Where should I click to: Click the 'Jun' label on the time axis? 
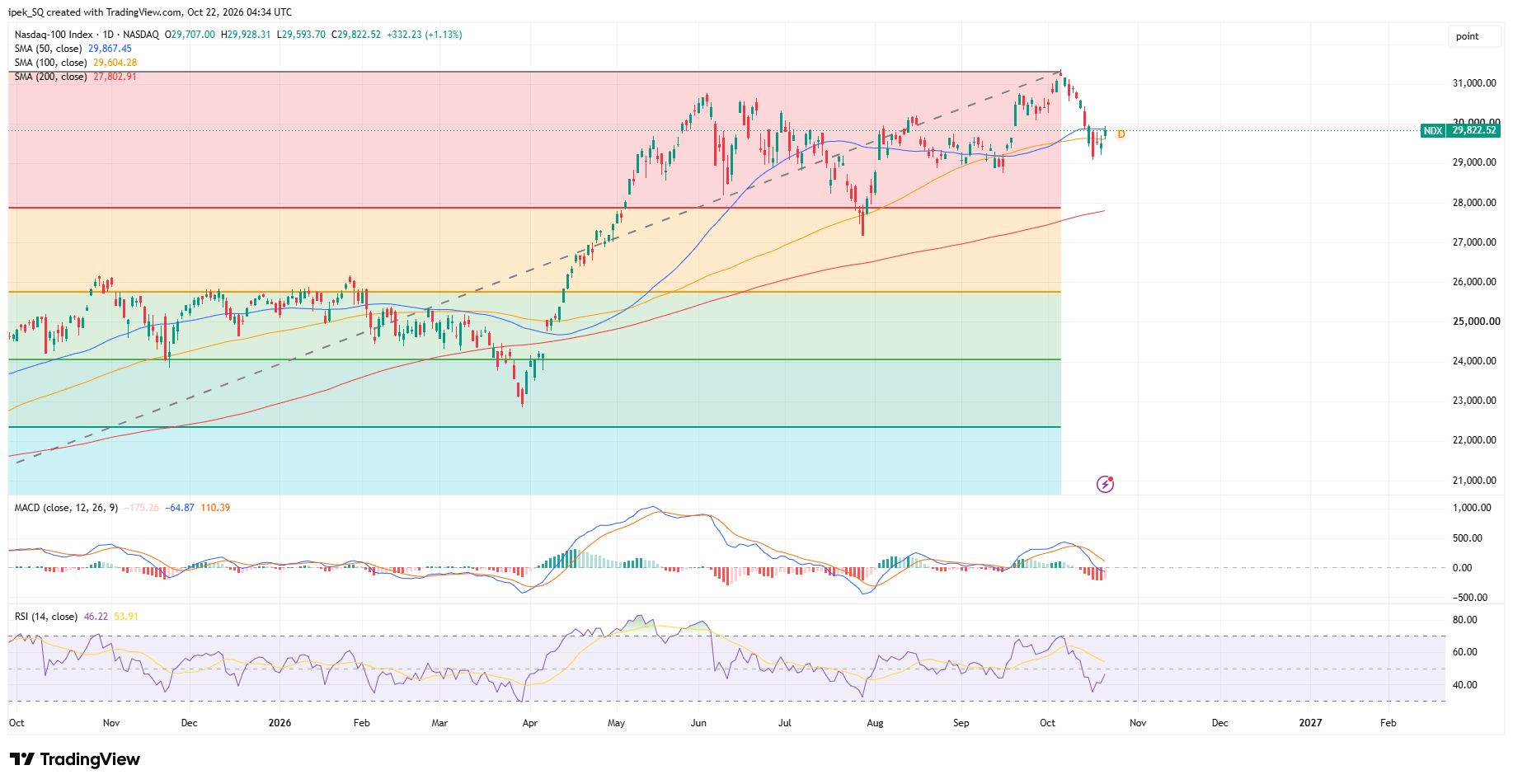pos(698,723)
